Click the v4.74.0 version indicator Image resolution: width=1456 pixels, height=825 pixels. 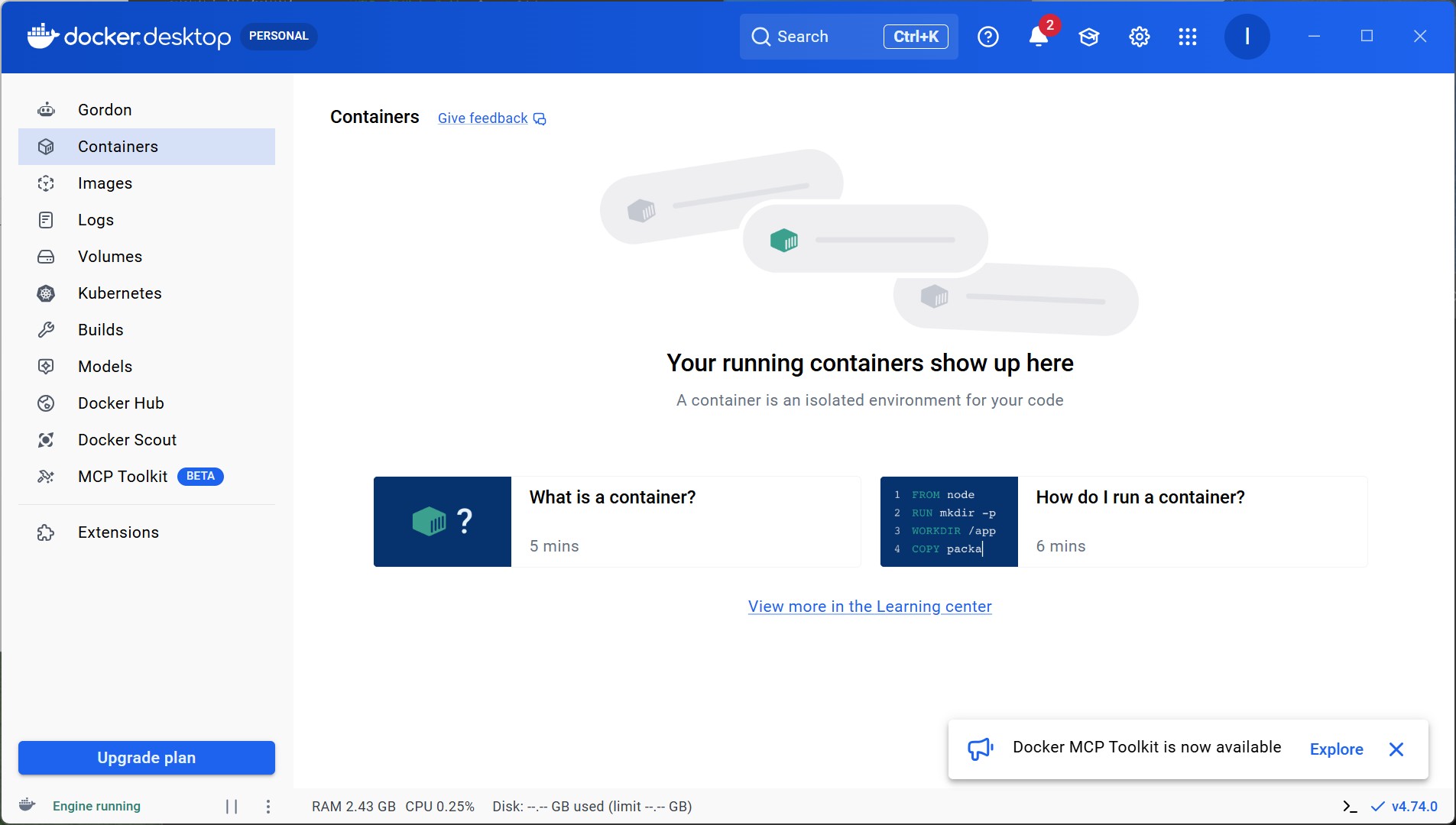pyautogui.click(x=1415, y=807)
